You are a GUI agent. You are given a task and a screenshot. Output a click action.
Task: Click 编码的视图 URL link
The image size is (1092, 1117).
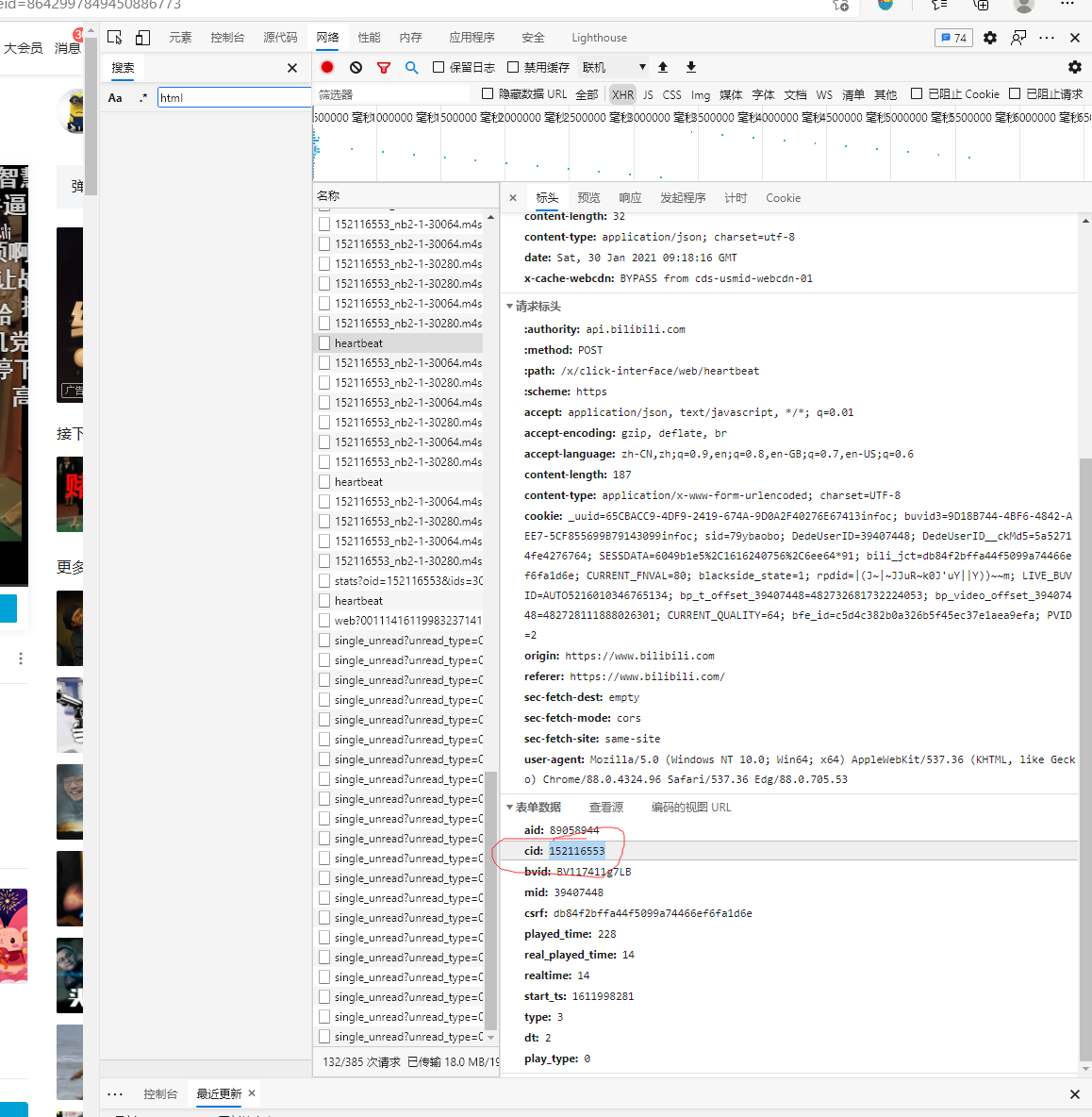pyautogui.click(x=691, y=808)
